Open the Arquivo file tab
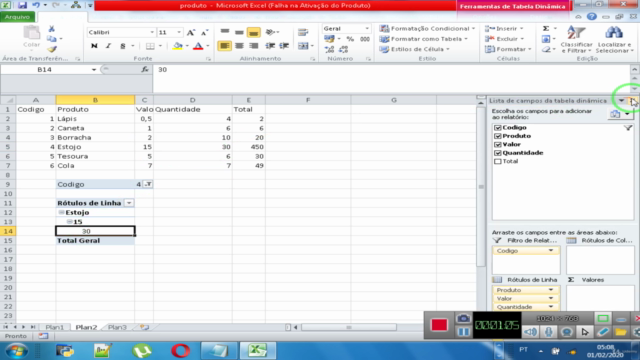This screenshot has height=360, width=640. [18, 17]
